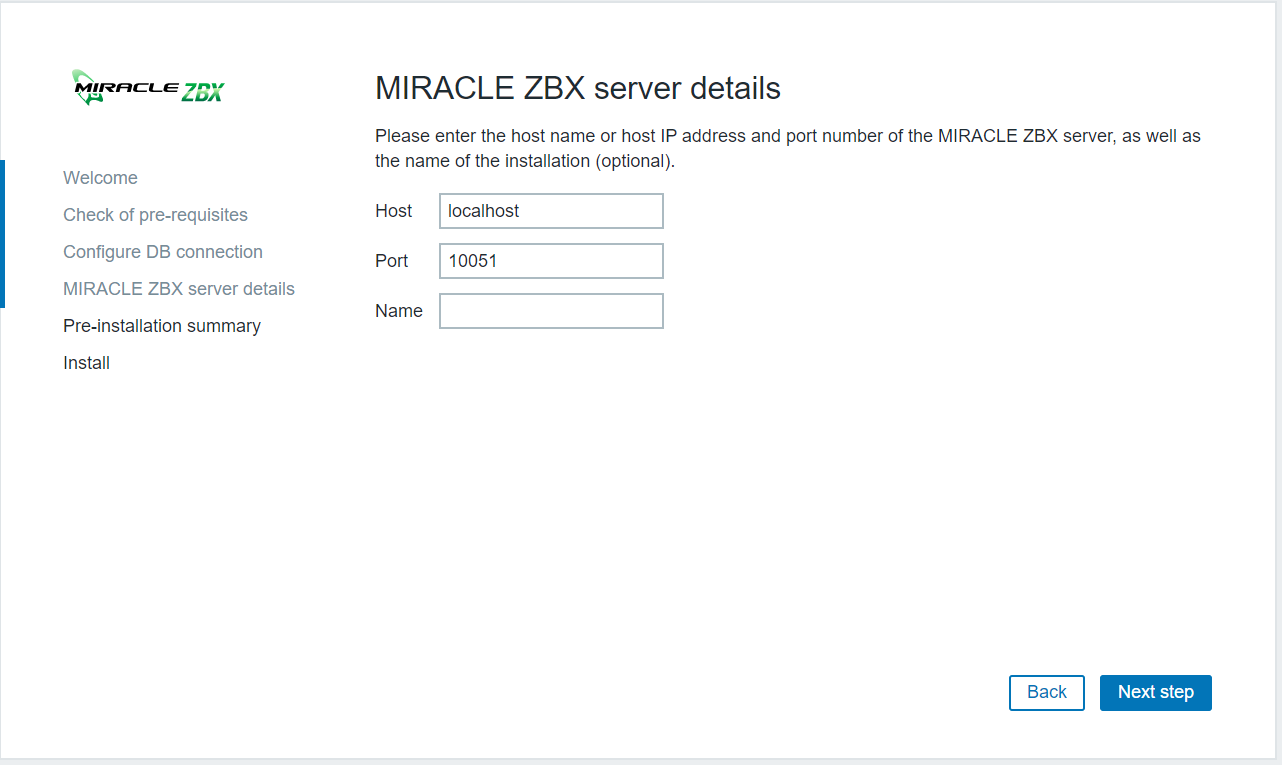Focus the Host input containing localhost
Screen dimensions: 1282x765
pyautogui.click(x=551, y=211)
